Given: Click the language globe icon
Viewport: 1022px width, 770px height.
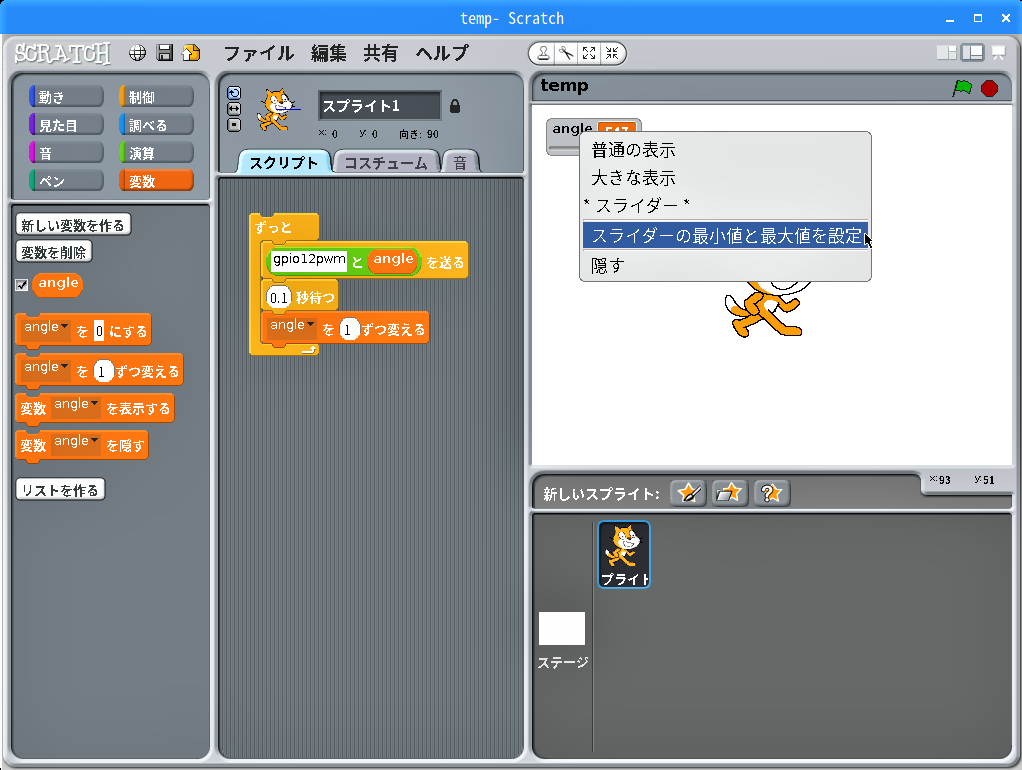Looking at the screenshot, I should [138, 53].
